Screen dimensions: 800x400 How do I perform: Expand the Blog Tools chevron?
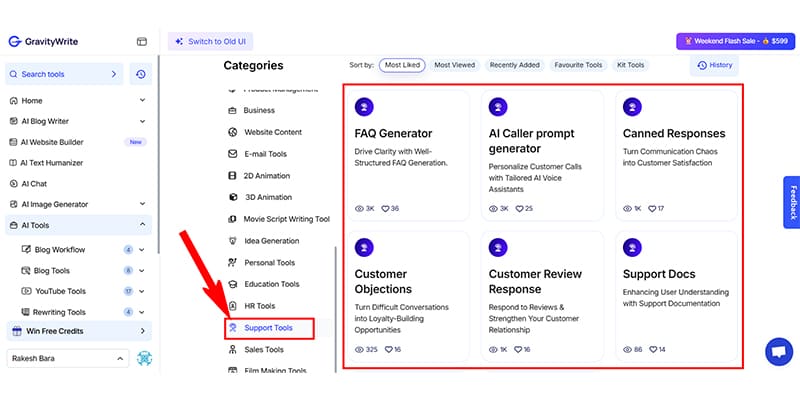point(141,270)
